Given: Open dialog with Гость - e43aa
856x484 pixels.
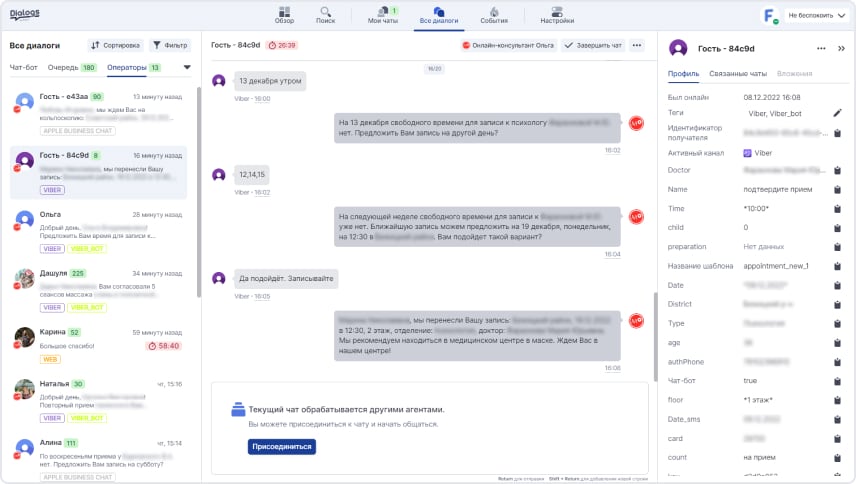Looking at the screenshot, I should 99,113.
